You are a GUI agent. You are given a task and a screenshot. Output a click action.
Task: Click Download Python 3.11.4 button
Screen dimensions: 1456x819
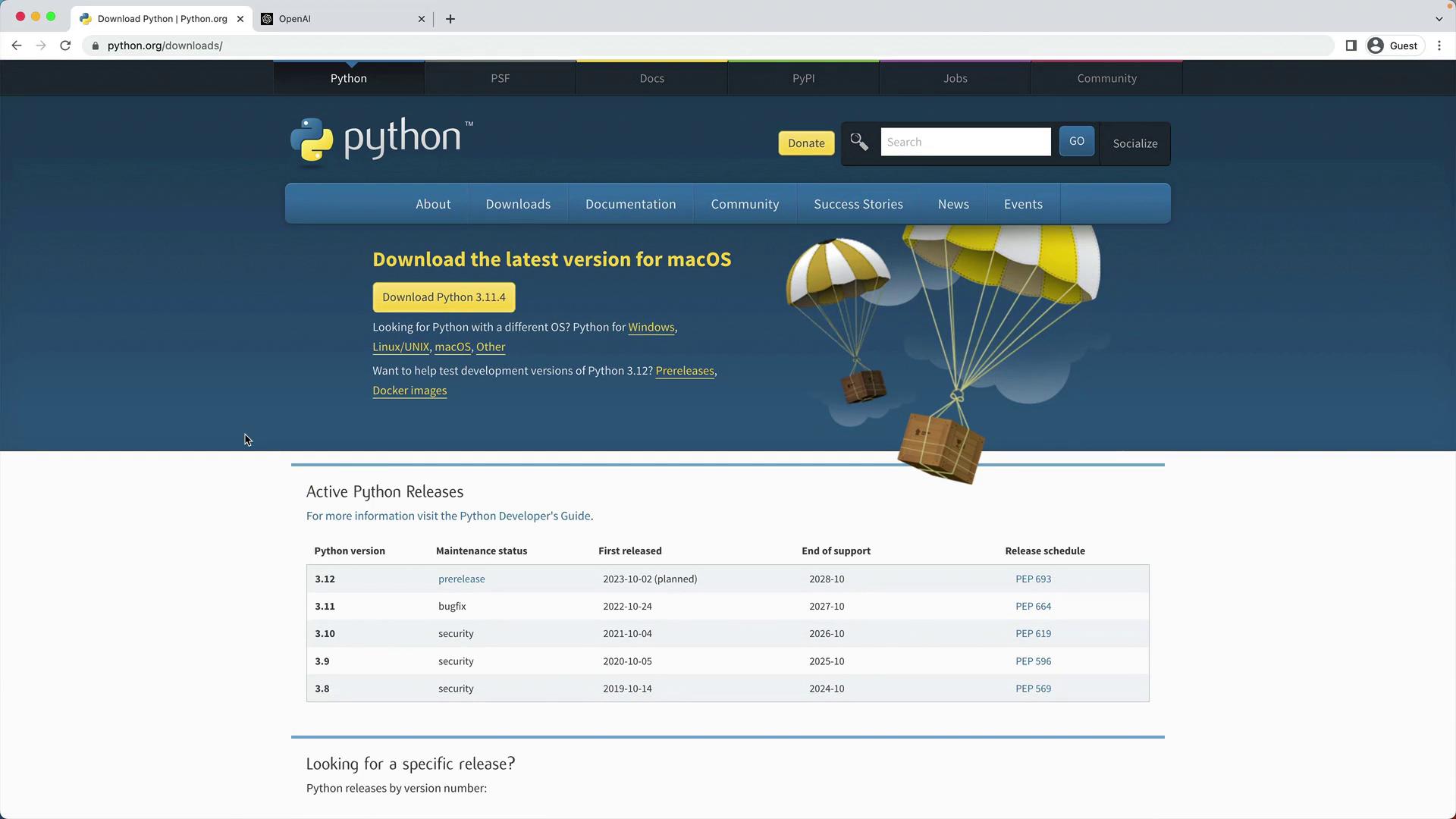tap(444, 297)
